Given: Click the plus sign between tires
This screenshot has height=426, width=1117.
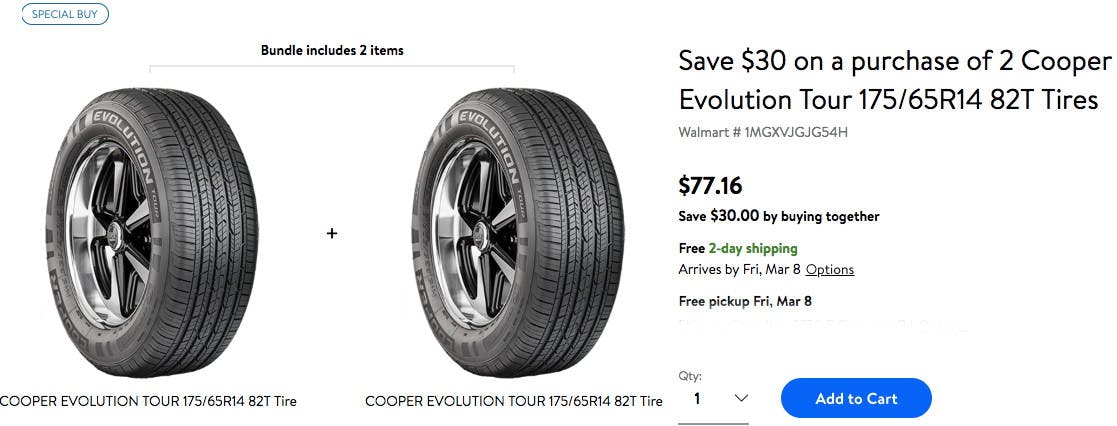Looking at the screenshot, I should 332,233.
